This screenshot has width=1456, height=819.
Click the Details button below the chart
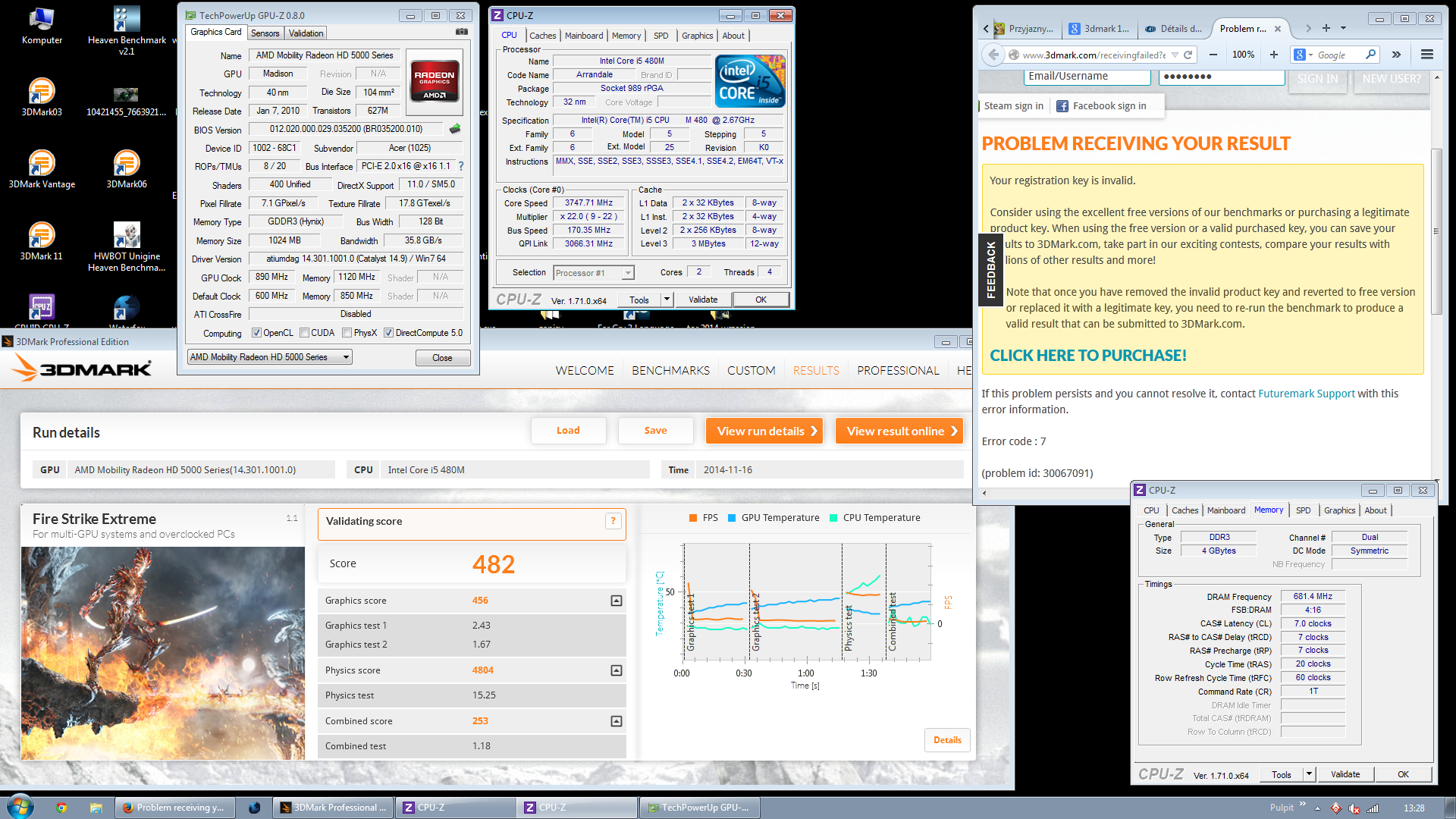pos(947,740)
